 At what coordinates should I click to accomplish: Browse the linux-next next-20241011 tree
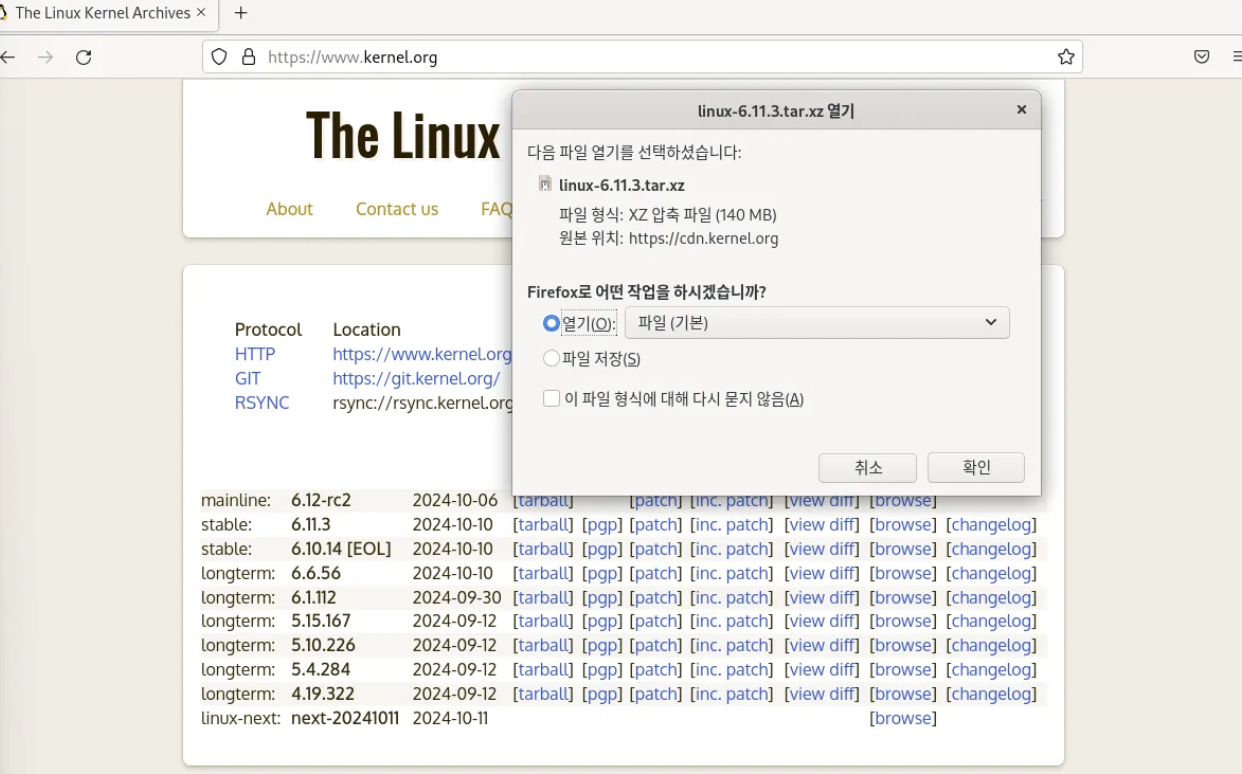(904, 718)
